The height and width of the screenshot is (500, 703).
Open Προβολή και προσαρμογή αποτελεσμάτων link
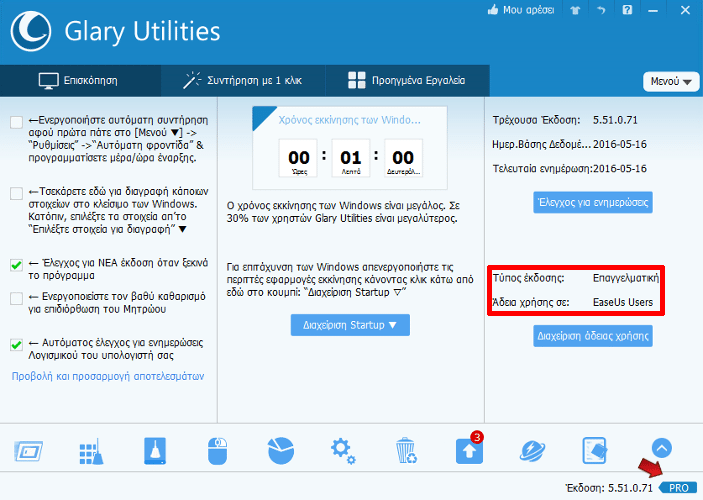tap(108, 376)
